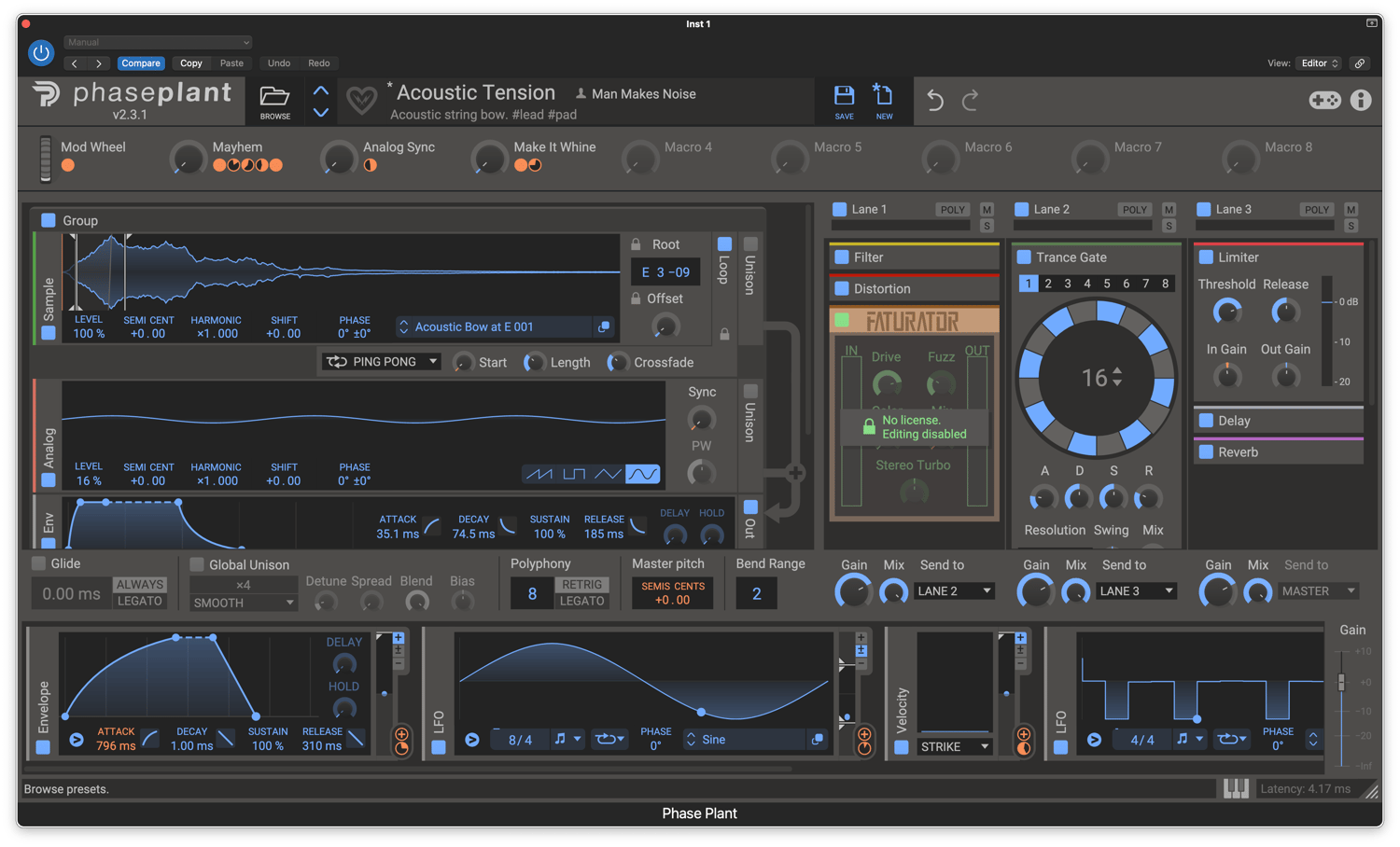Screen dimensions: 1400x847
Task: Open the Manual preset dropdown
Action: tap(158, 42)
